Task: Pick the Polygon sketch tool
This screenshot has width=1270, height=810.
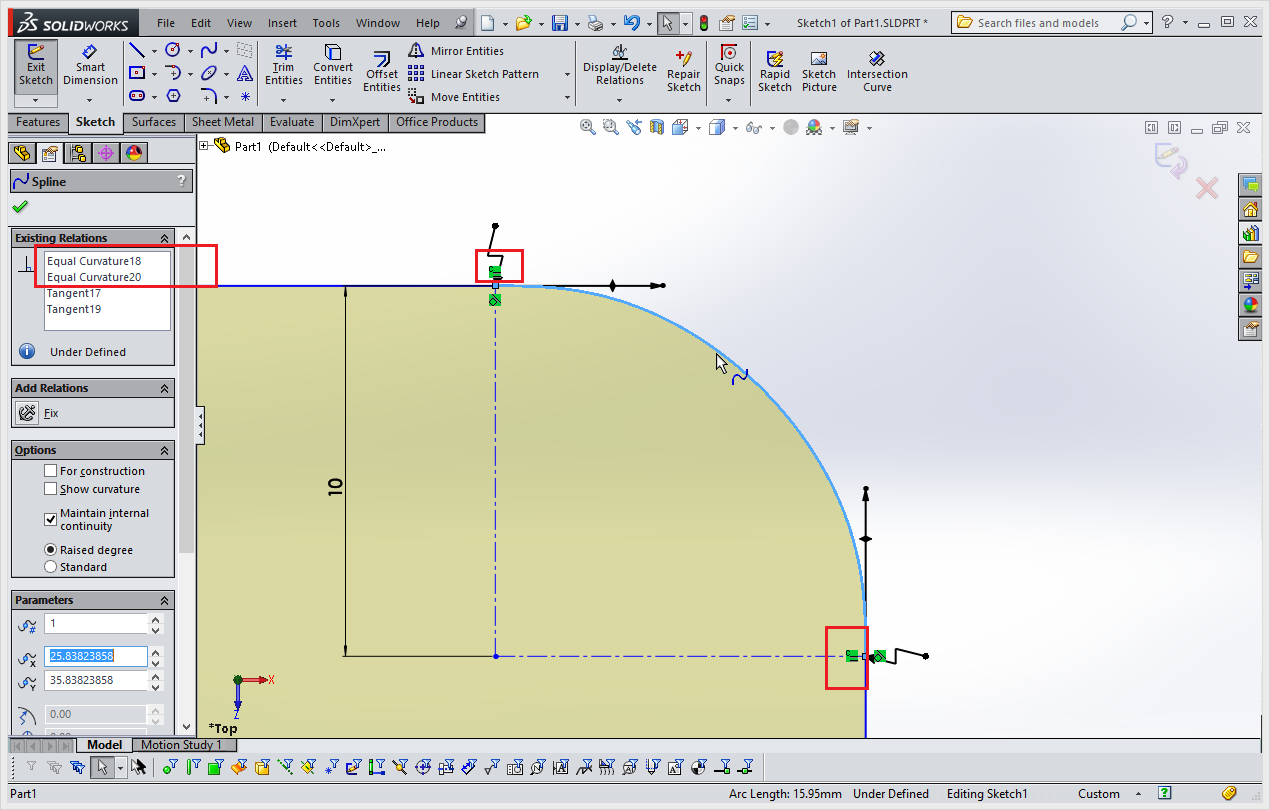Action: 173,96
